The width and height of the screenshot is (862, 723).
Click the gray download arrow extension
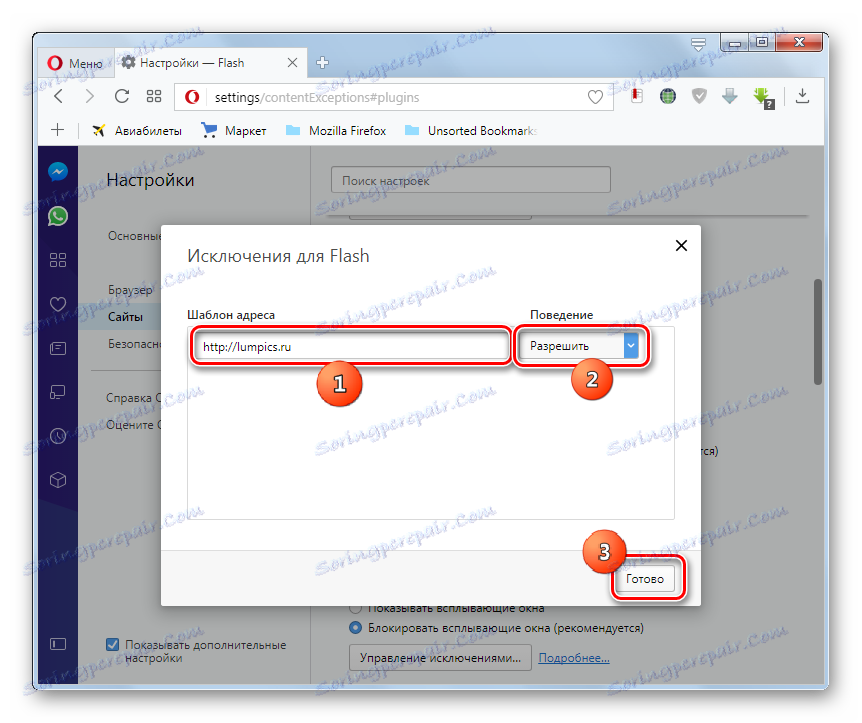(x=730, y=96)
